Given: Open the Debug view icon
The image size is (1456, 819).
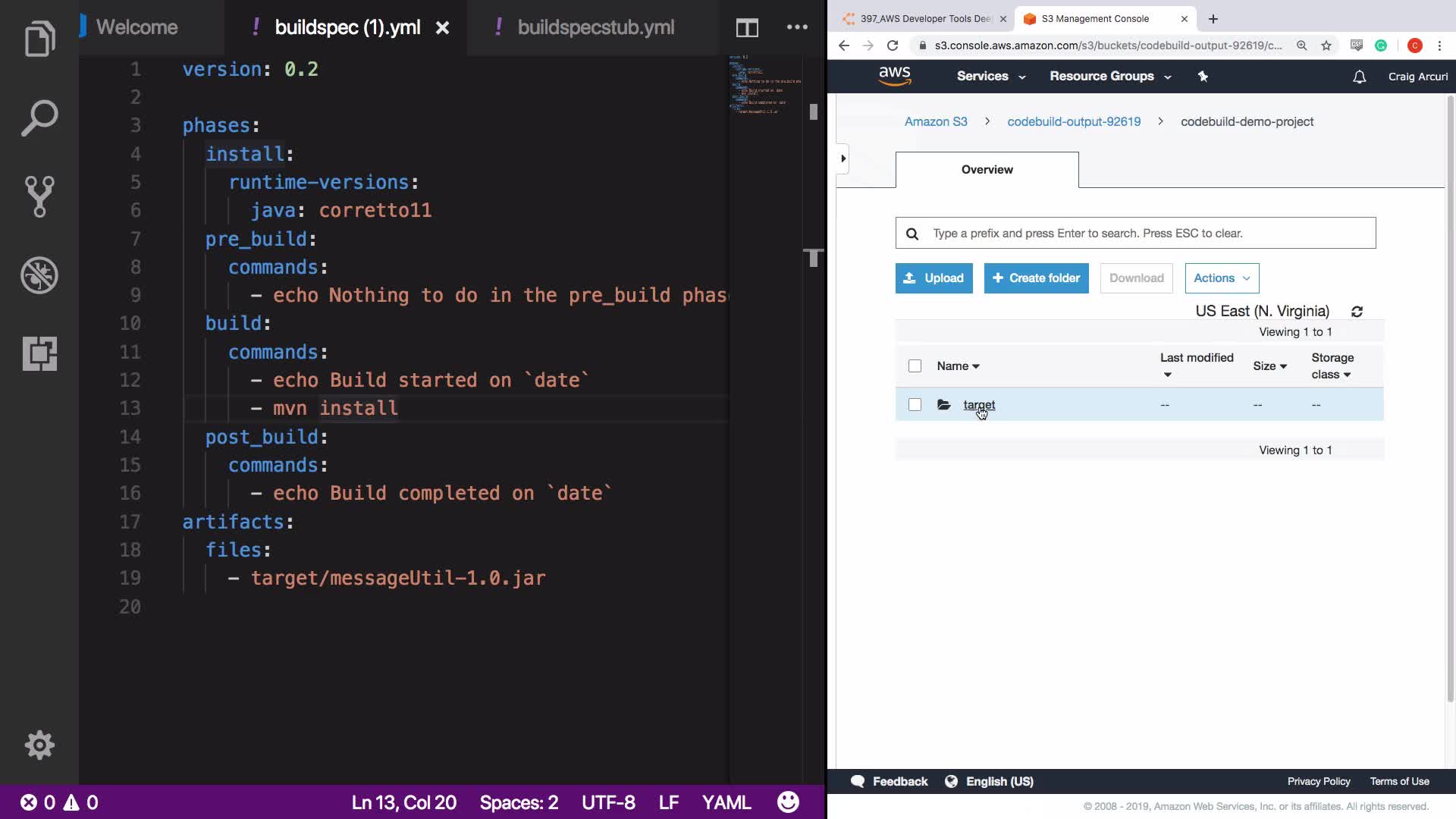Looking at the screenshot, I should point(39,275).
